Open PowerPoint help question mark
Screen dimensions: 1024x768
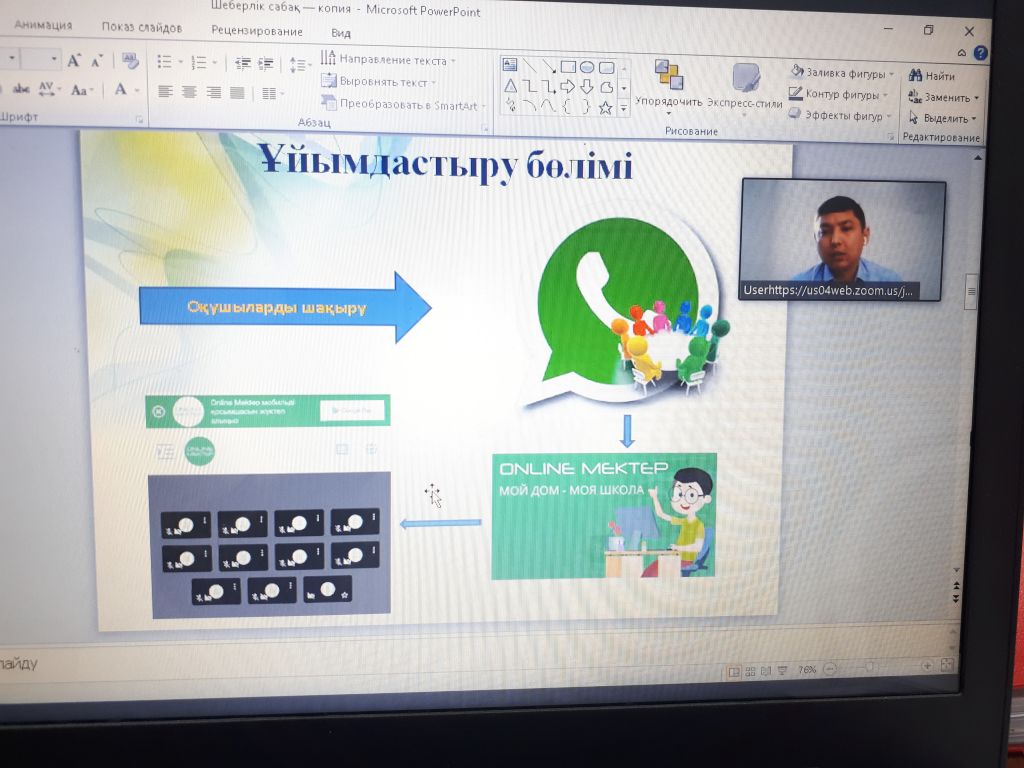980,54
